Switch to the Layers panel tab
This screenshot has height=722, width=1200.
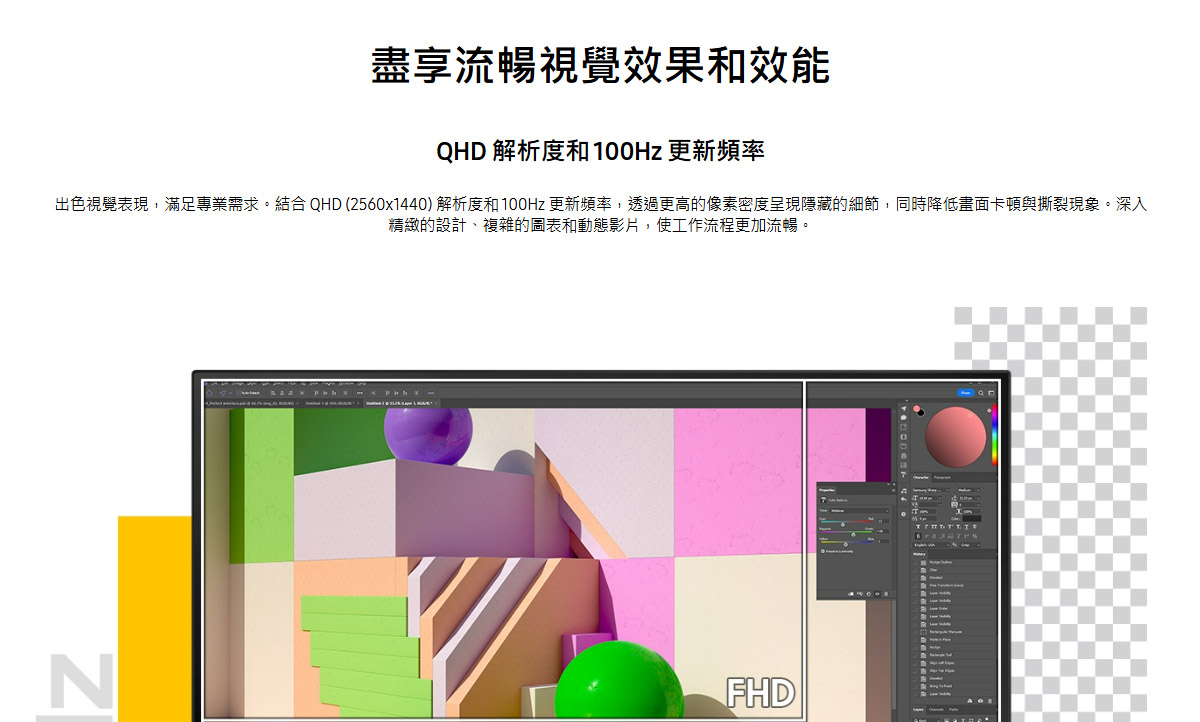pos(918,710)
